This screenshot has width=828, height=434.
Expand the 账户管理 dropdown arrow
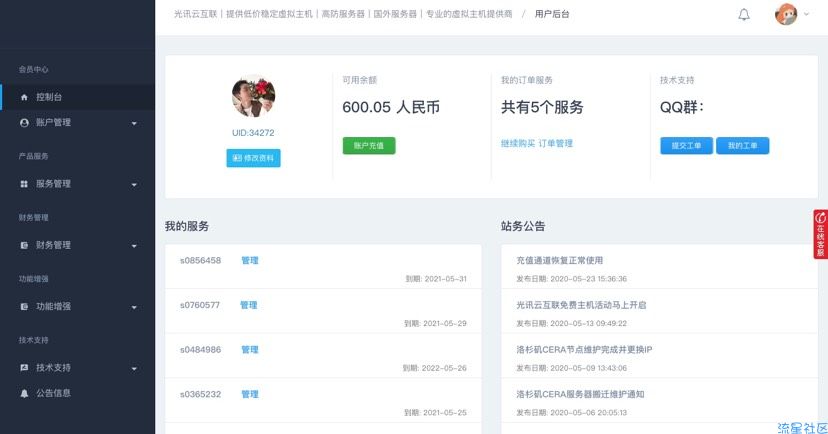point(134,123)
